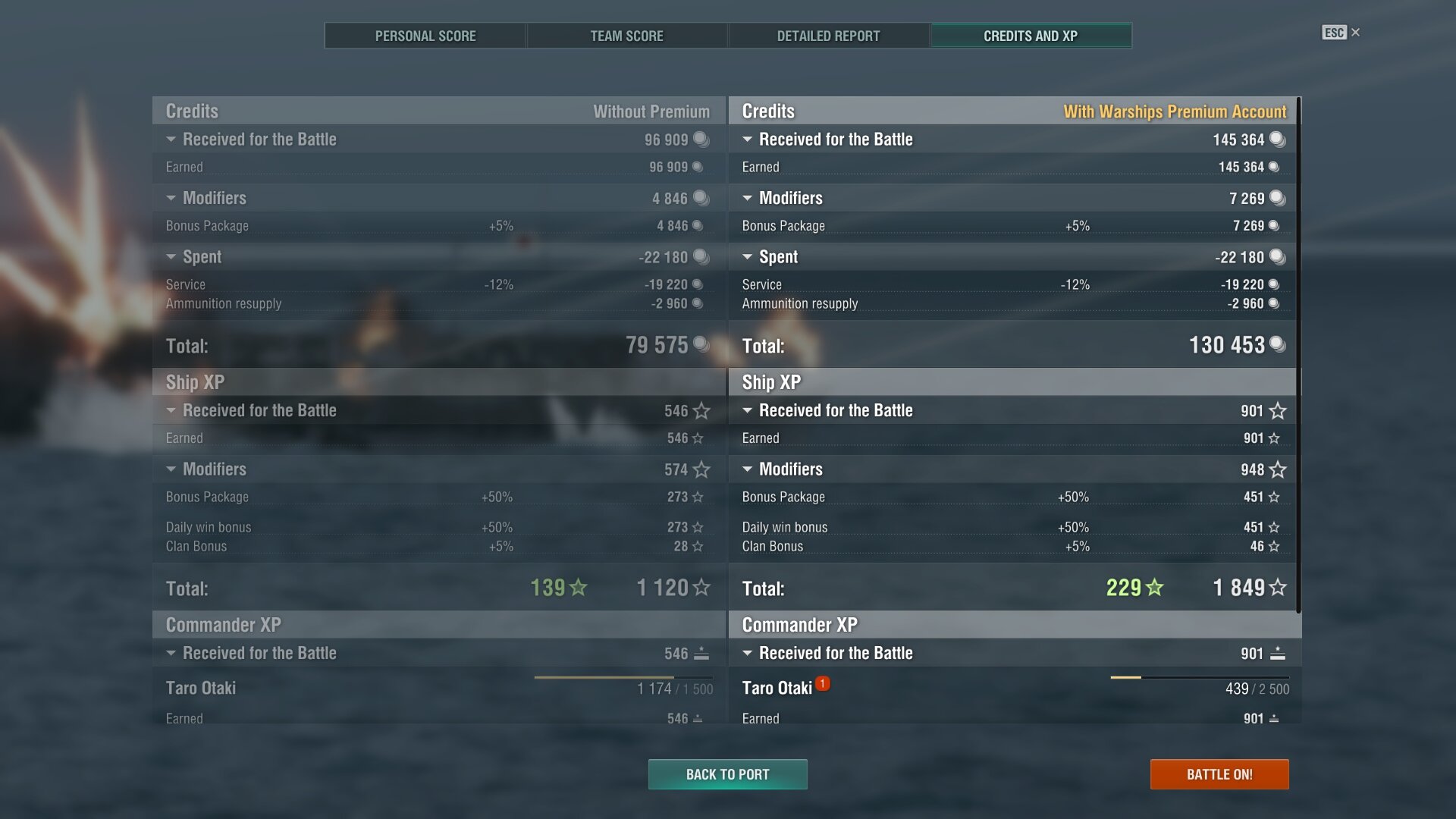Click the 139 free XP star without premium
Image resolution: width=1456 pixels, height=819 pixels.
(x=579, y=588)
